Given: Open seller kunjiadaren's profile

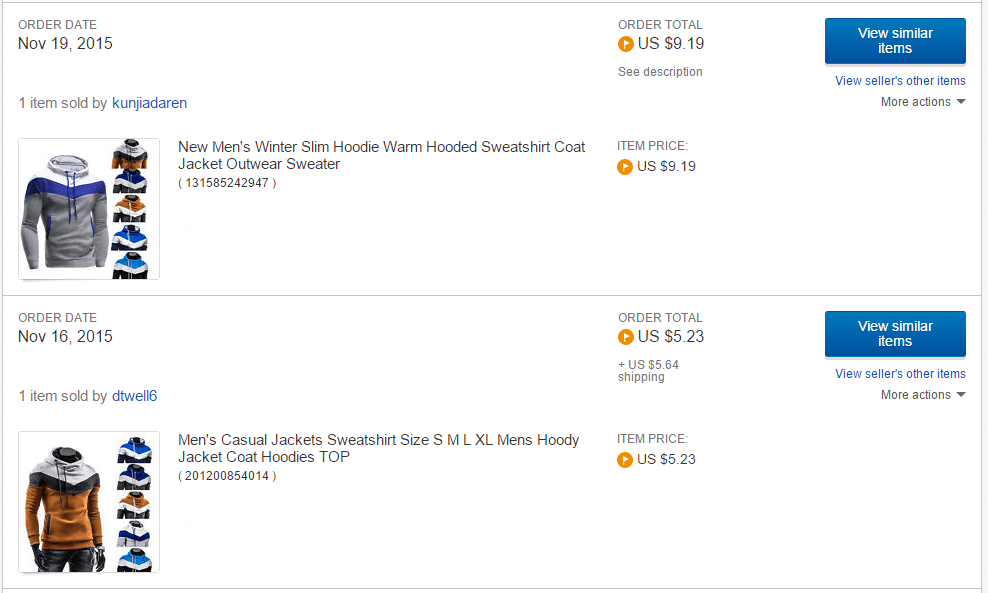Looking at the screenshot, I should pos(149,103).
